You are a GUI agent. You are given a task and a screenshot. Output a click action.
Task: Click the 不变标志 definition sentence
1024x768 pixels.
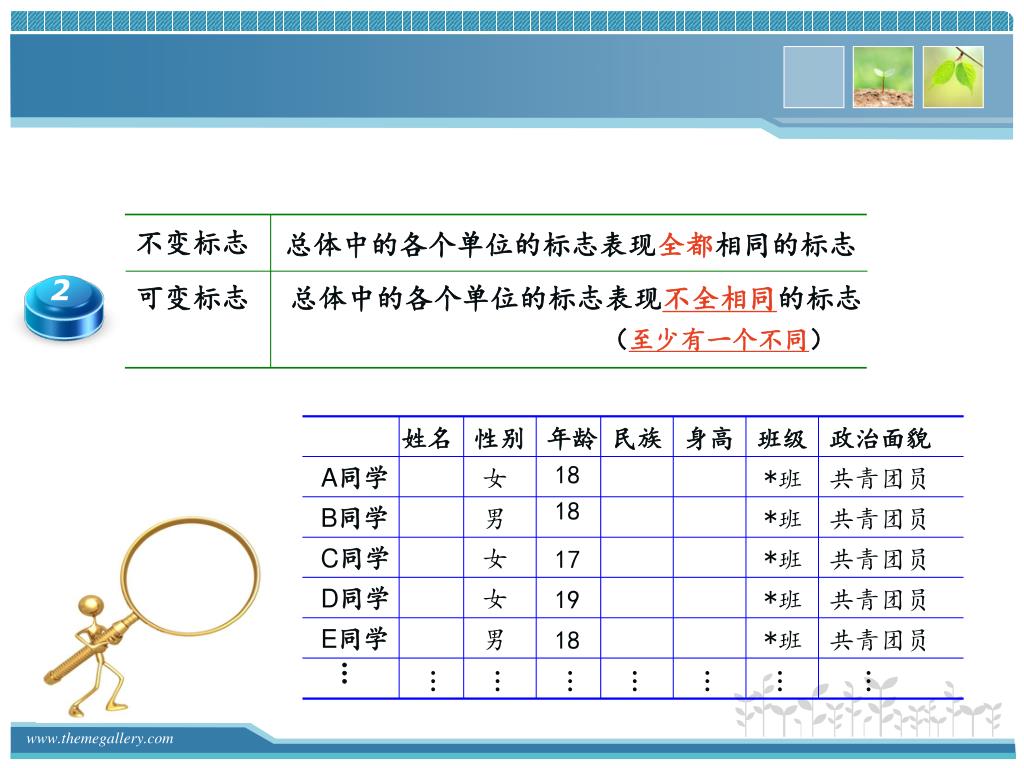point(571,245)
